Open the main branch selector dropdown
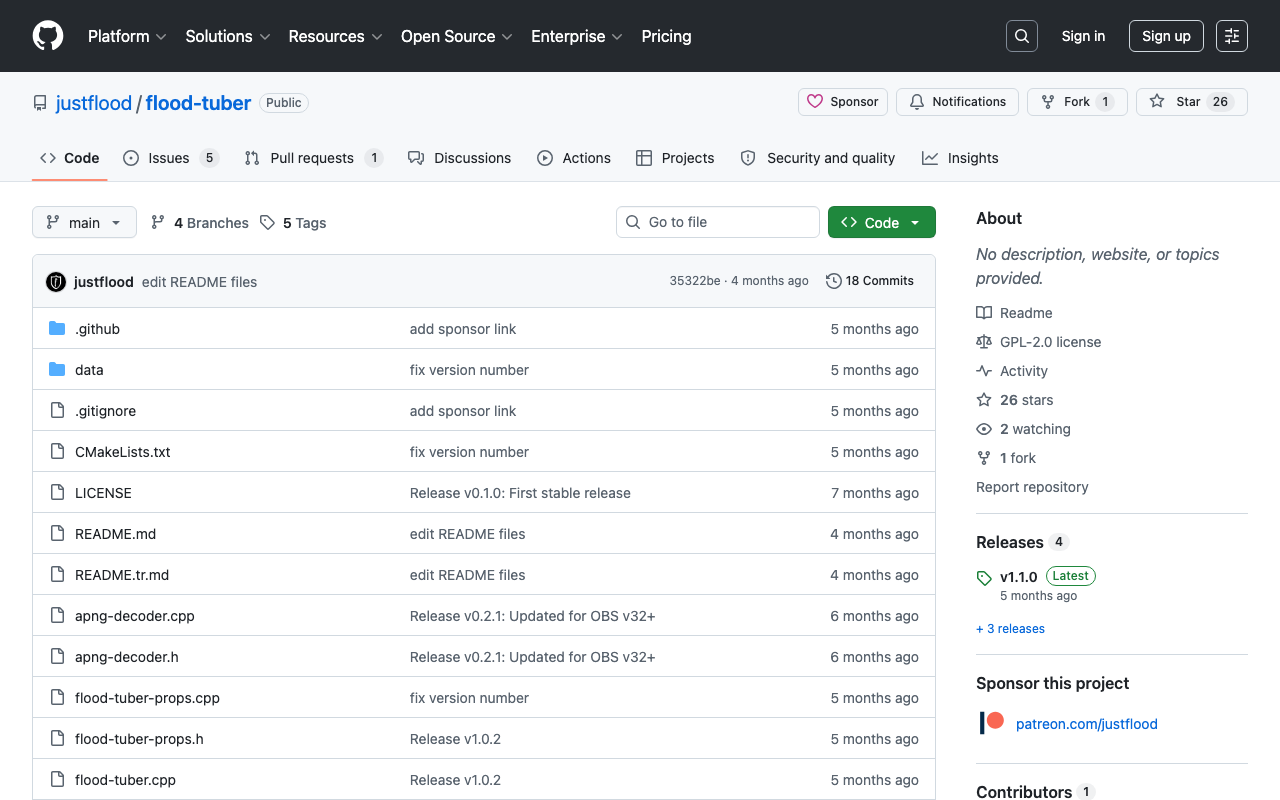The height and width of the screenshot is (800, 1280). (84, 222)
